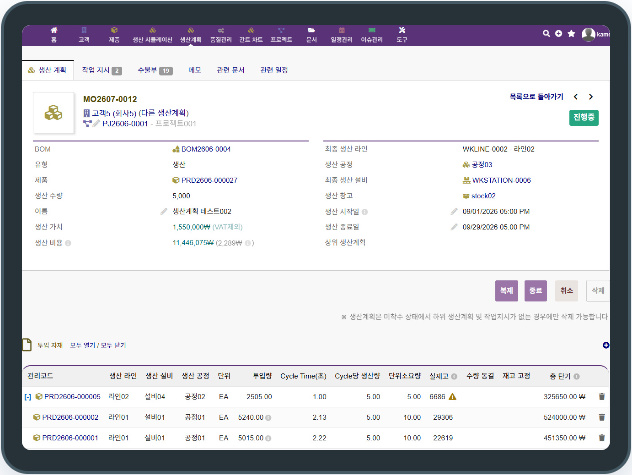Click the 종료 finish button

(x=536, y=291)
